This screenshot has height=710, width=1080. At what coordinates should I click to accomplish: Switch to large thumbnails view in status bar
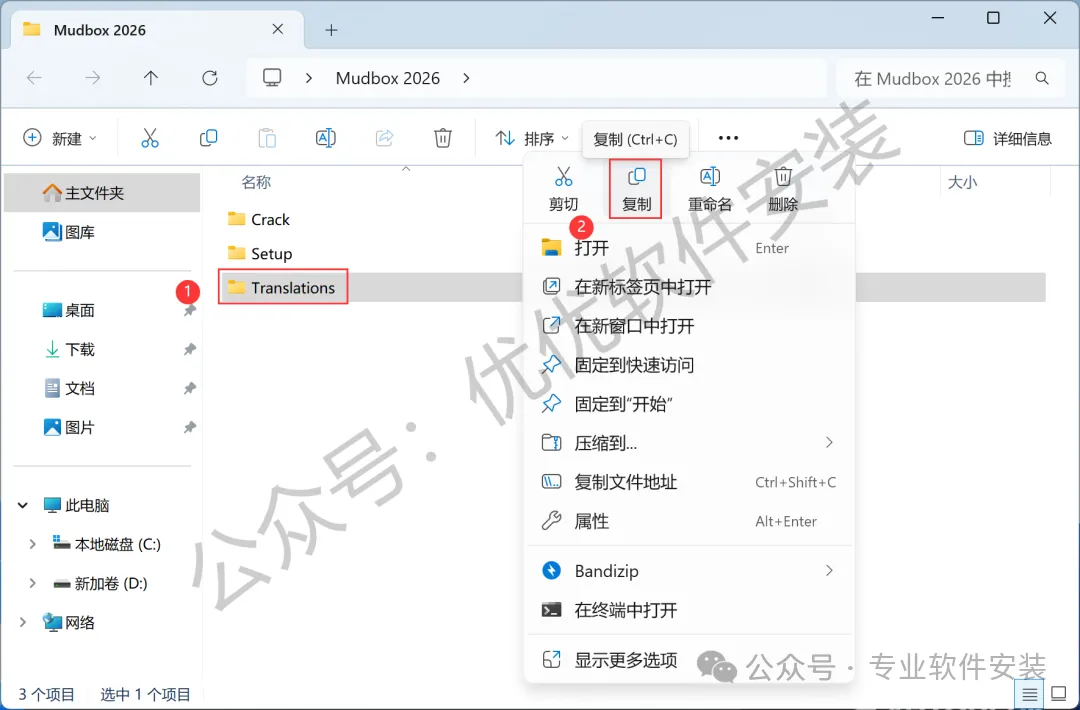point(1059,693)
